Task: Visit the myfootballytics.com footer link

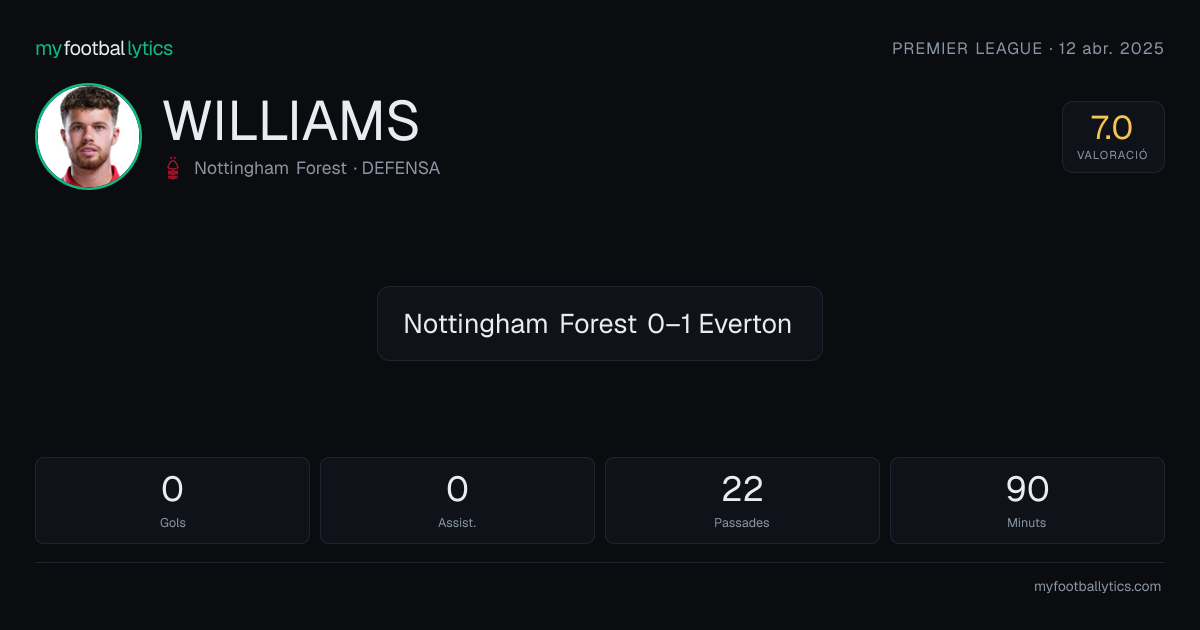Action: click(1097, 587)
